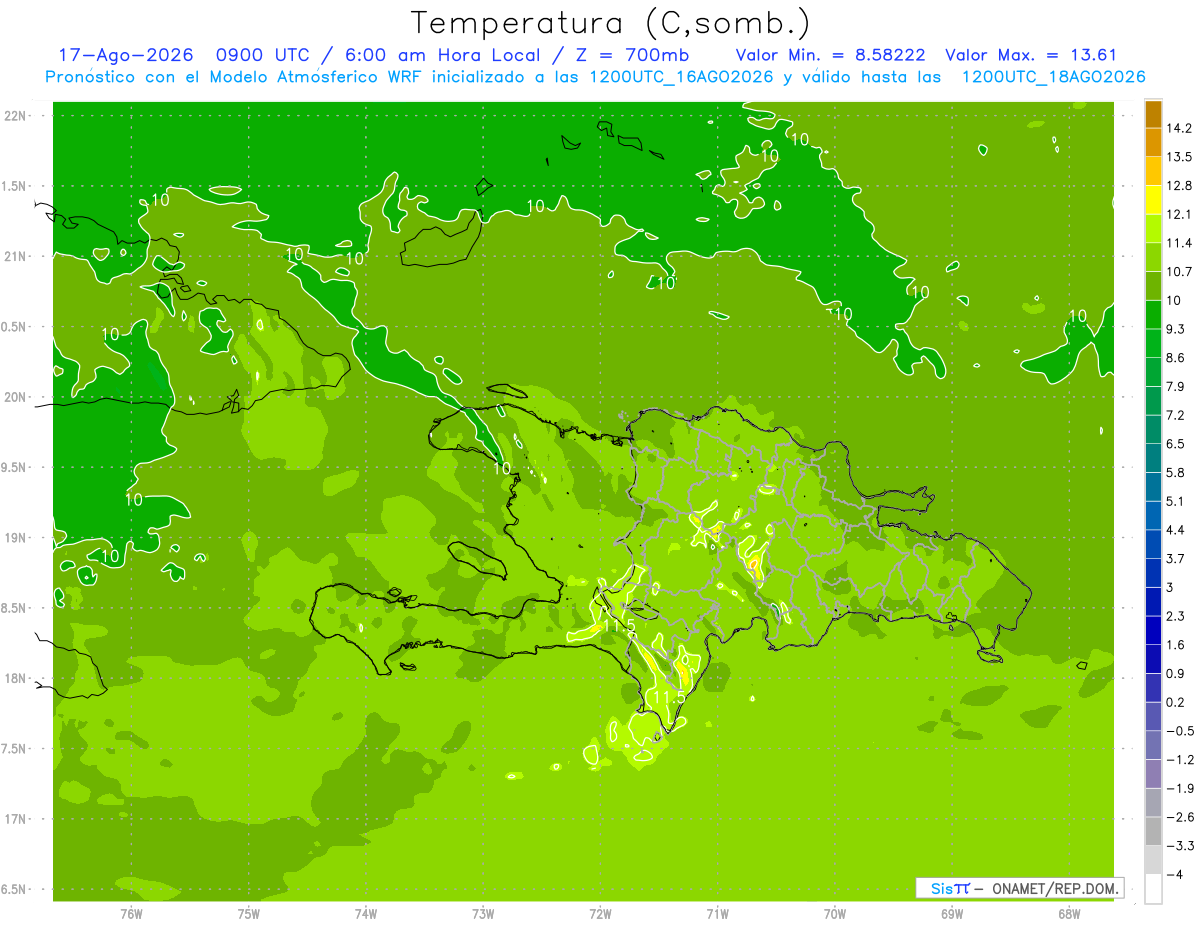Viewport: 1200px width, 927px height.
Task: Click the 8.6 color scale label
Action: pos(1176,358)
